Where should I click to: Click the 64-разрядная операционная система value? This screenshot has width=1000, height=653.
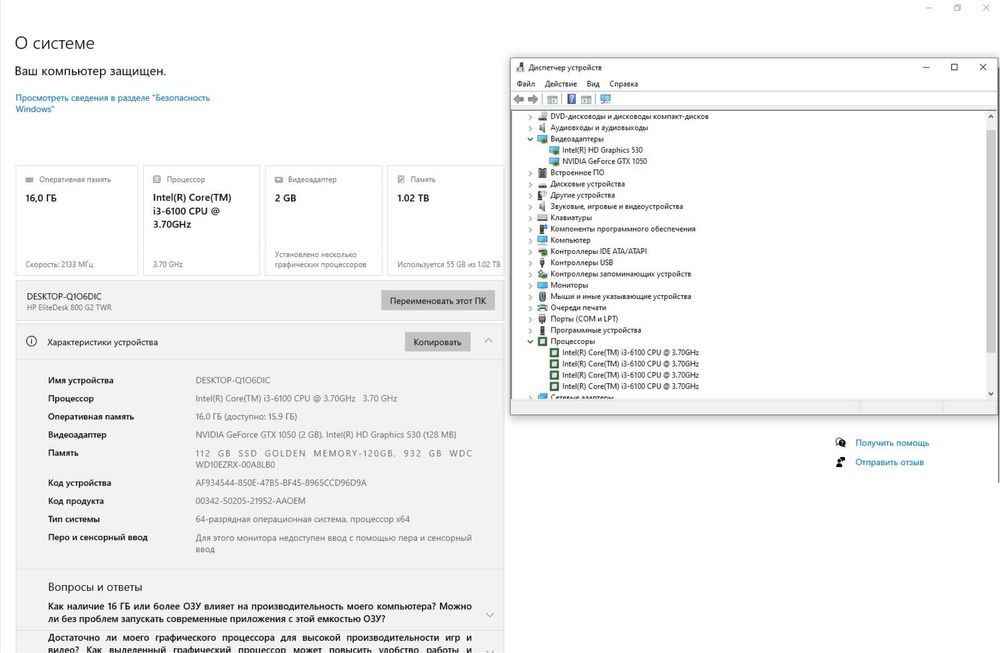pos(302,519)
